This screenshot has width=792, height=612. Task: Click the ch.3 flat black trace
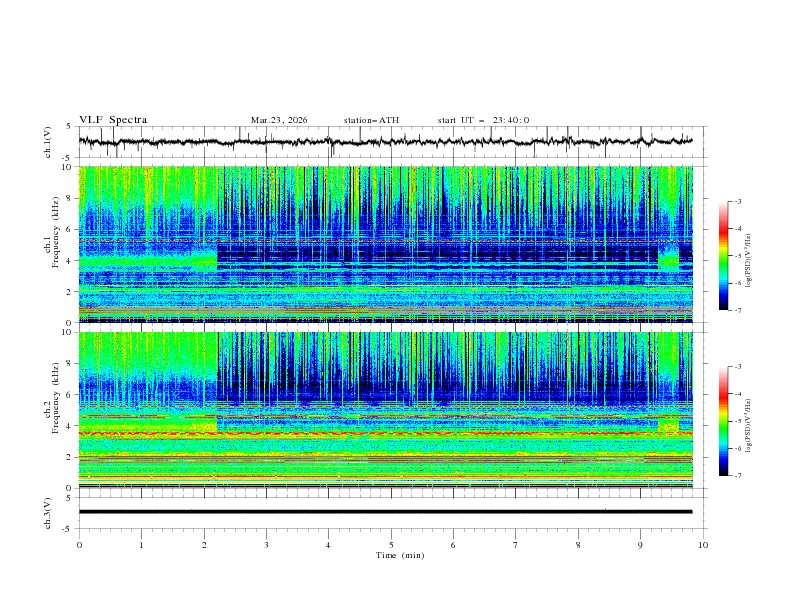pyautogui.click(x=385, y=512)
